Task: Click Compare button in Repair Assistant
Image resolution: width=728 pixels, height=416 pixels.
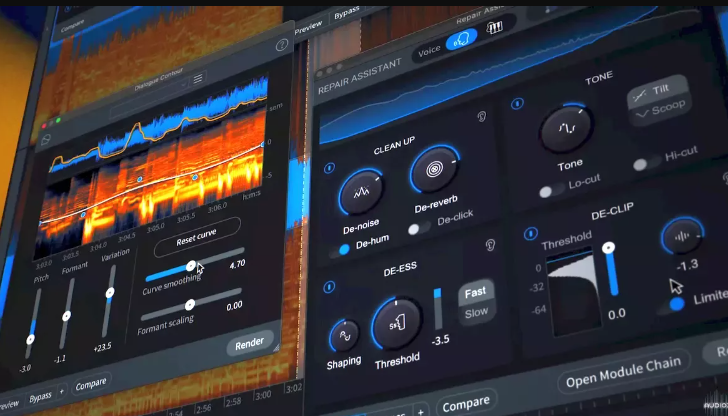Action: pos(466,404)
